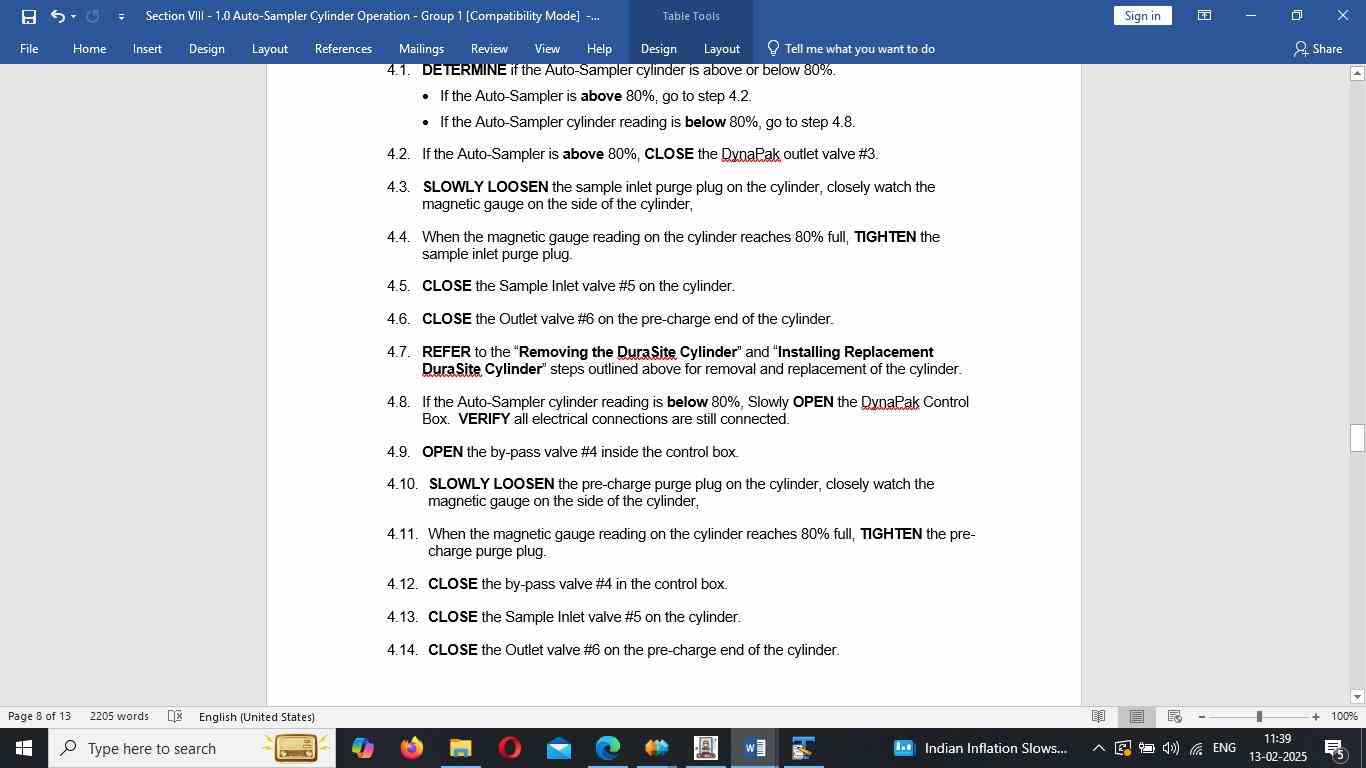The width and height of the screenshot is (1366, 768).
Task: Open the Layout tab next to References
Action: click(269, 48)
